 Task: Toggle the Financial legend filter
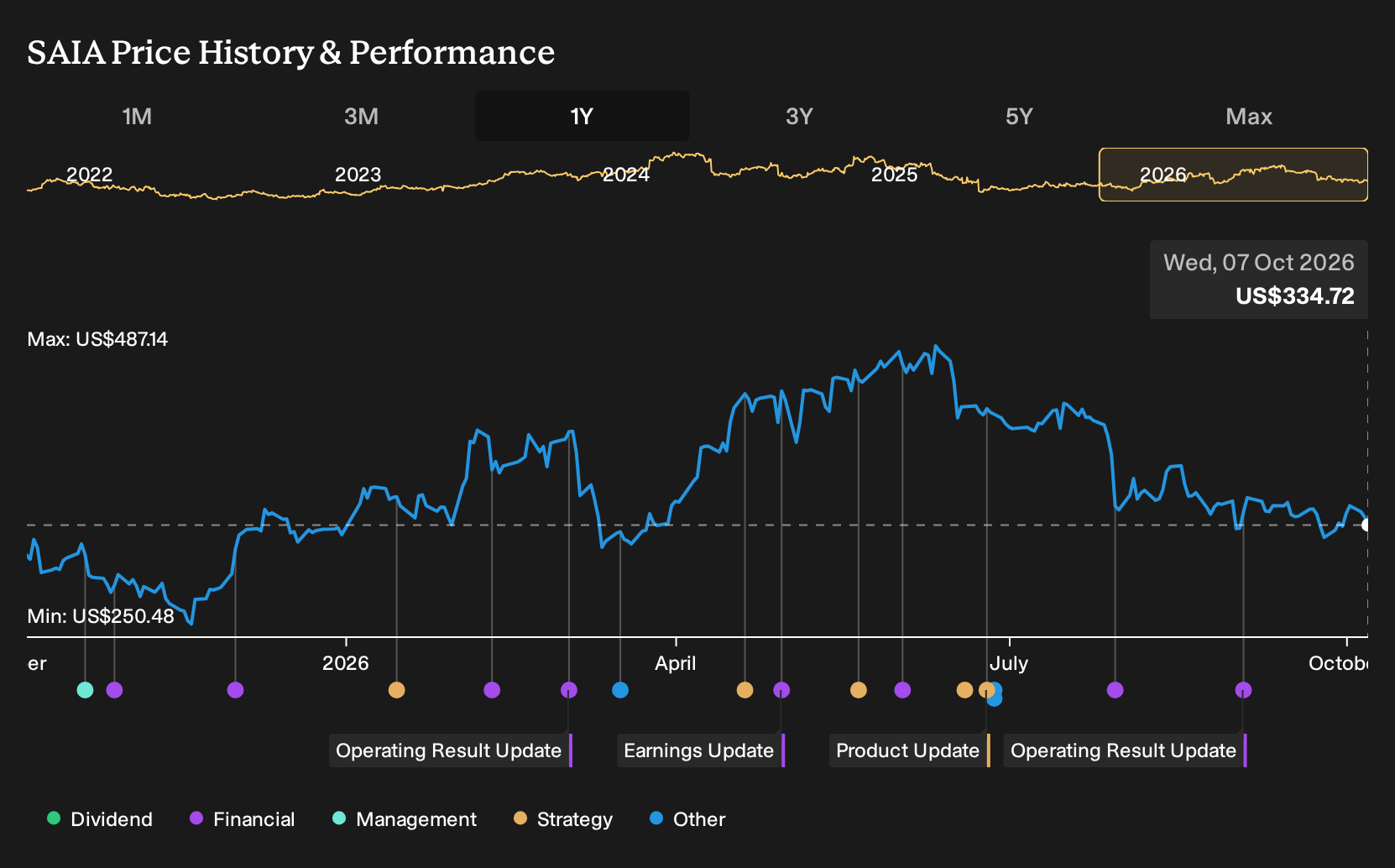tap(242, 818)
